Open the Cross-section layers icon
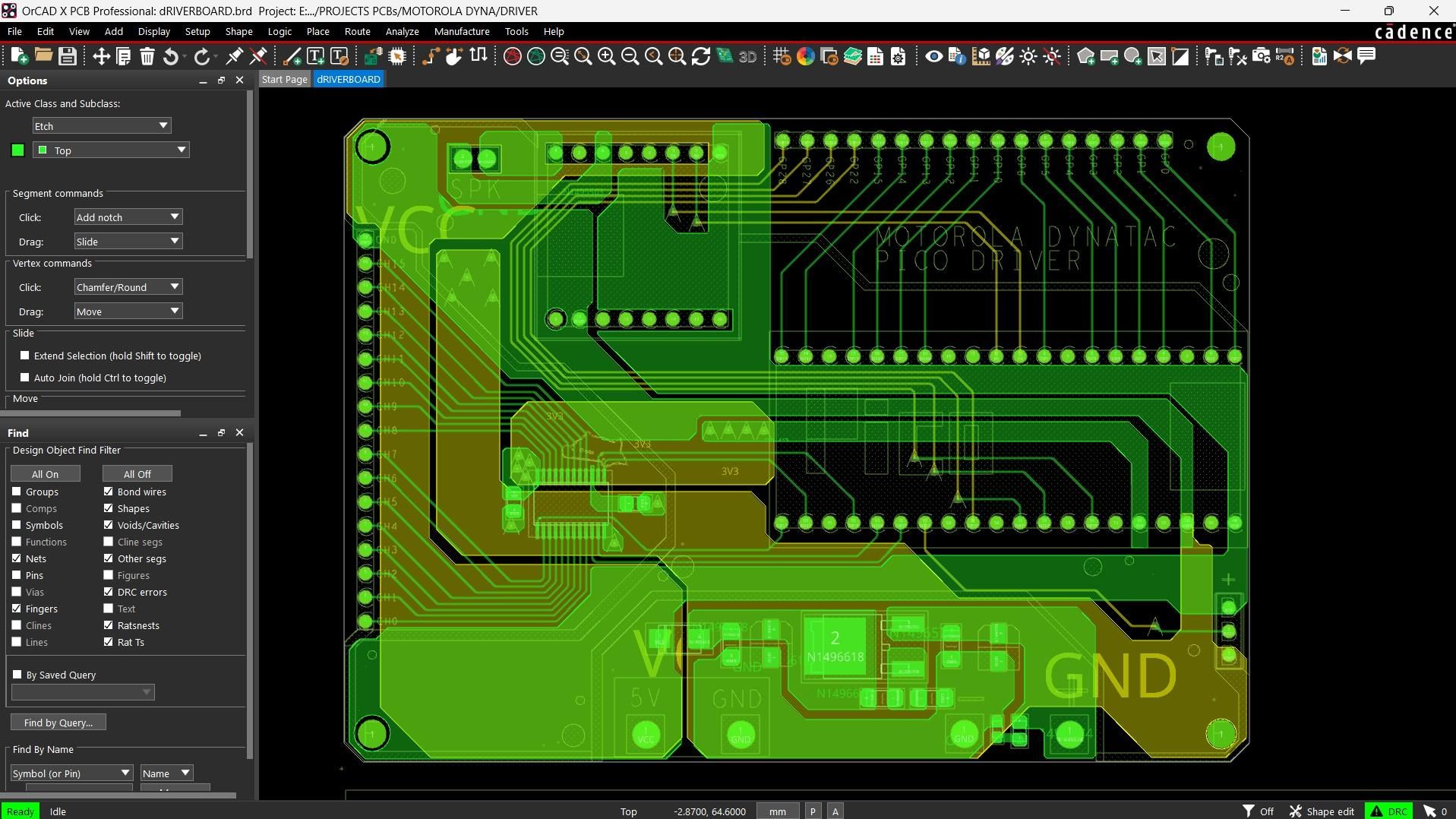1456x819 pixels. (x=852, y=56)
